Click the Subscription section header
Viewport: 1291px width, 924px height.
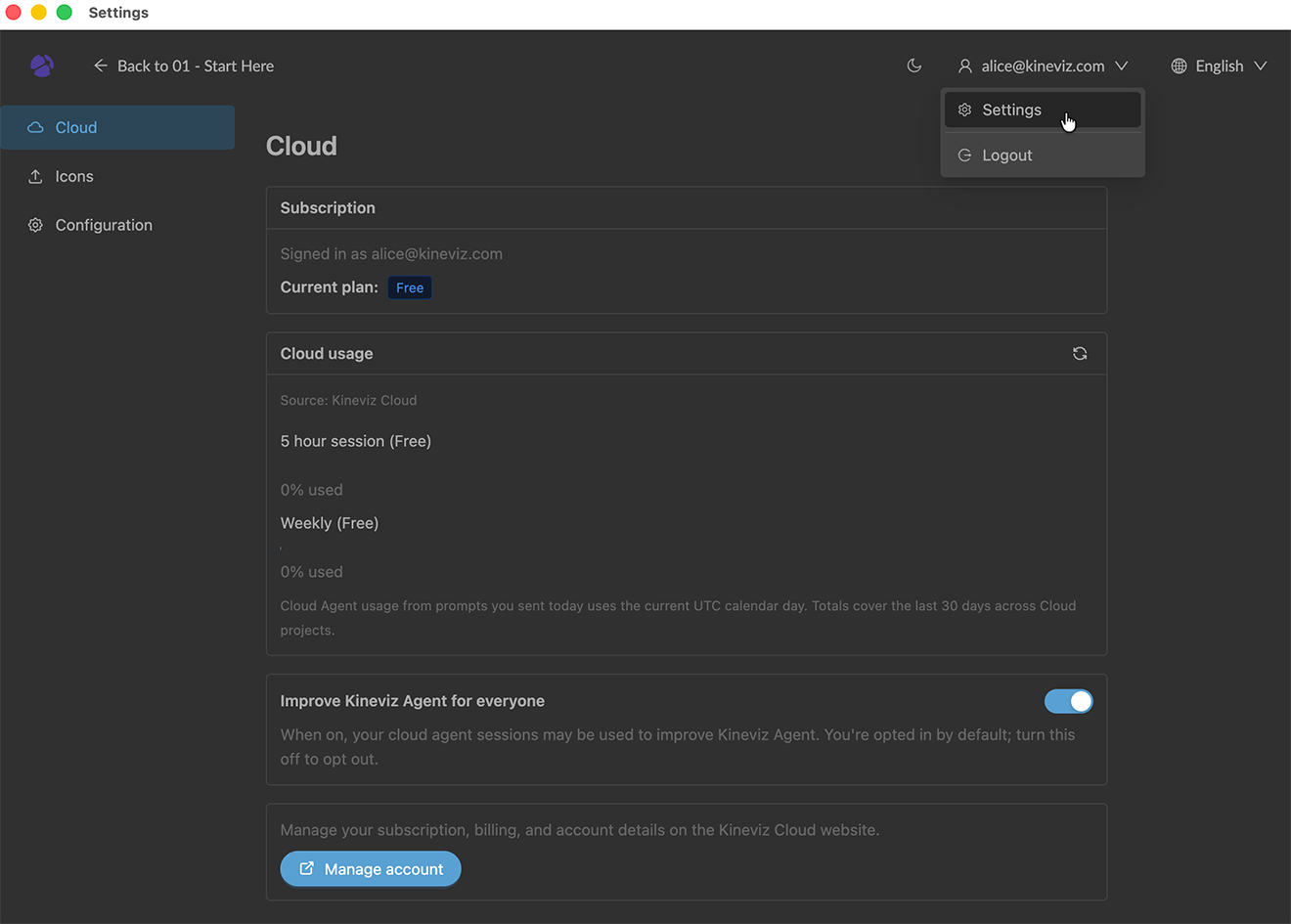tap(328, 207)
